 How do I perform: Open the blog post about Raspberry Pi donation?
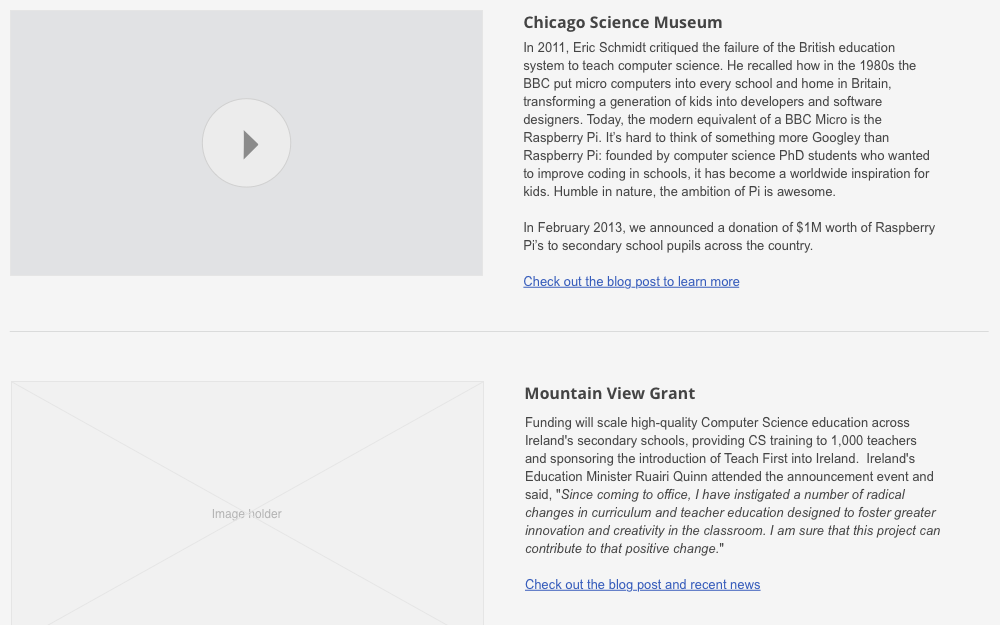click(631, 281)
